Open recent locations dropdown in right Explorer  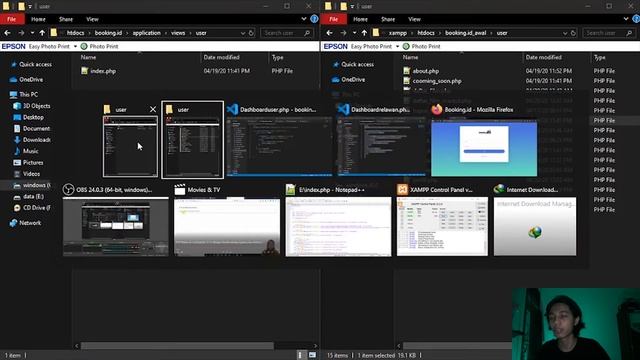(354, 33)
